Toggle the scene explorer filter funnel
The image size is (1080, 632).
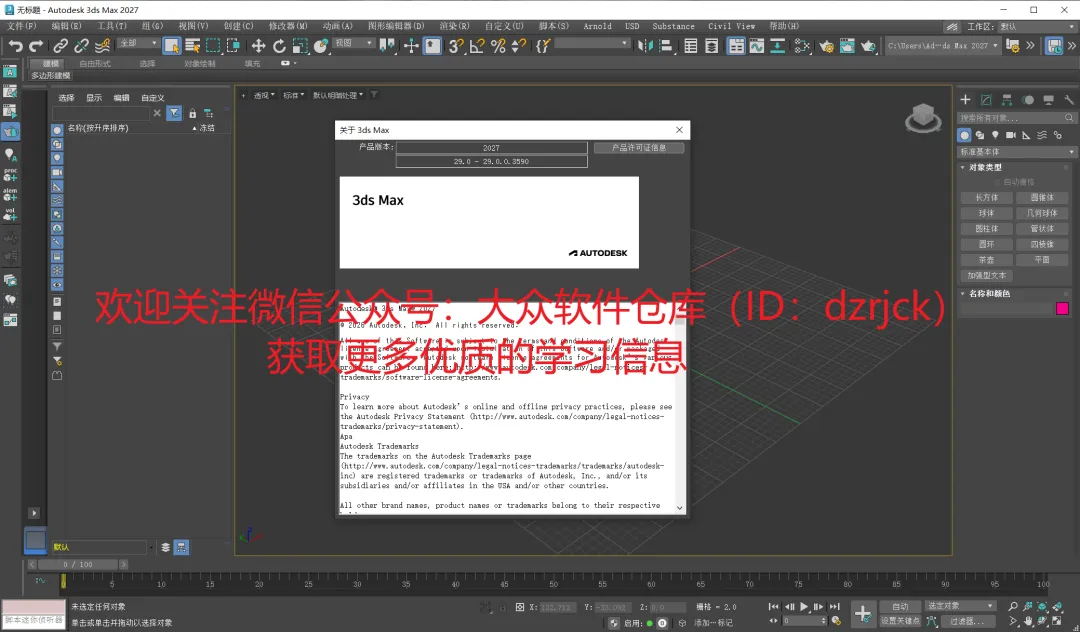174,113
